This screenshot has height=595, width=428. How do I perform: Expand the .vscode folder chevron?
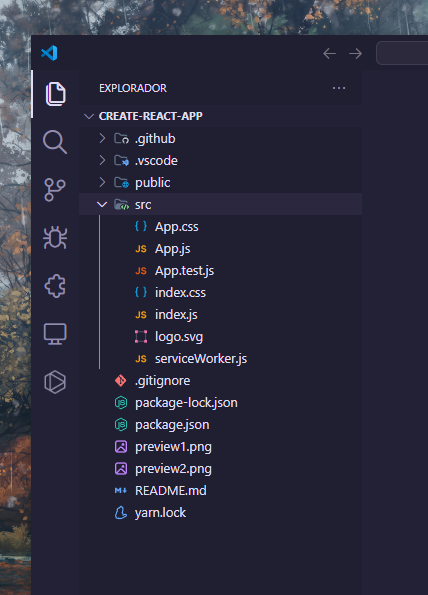(102, 160)
